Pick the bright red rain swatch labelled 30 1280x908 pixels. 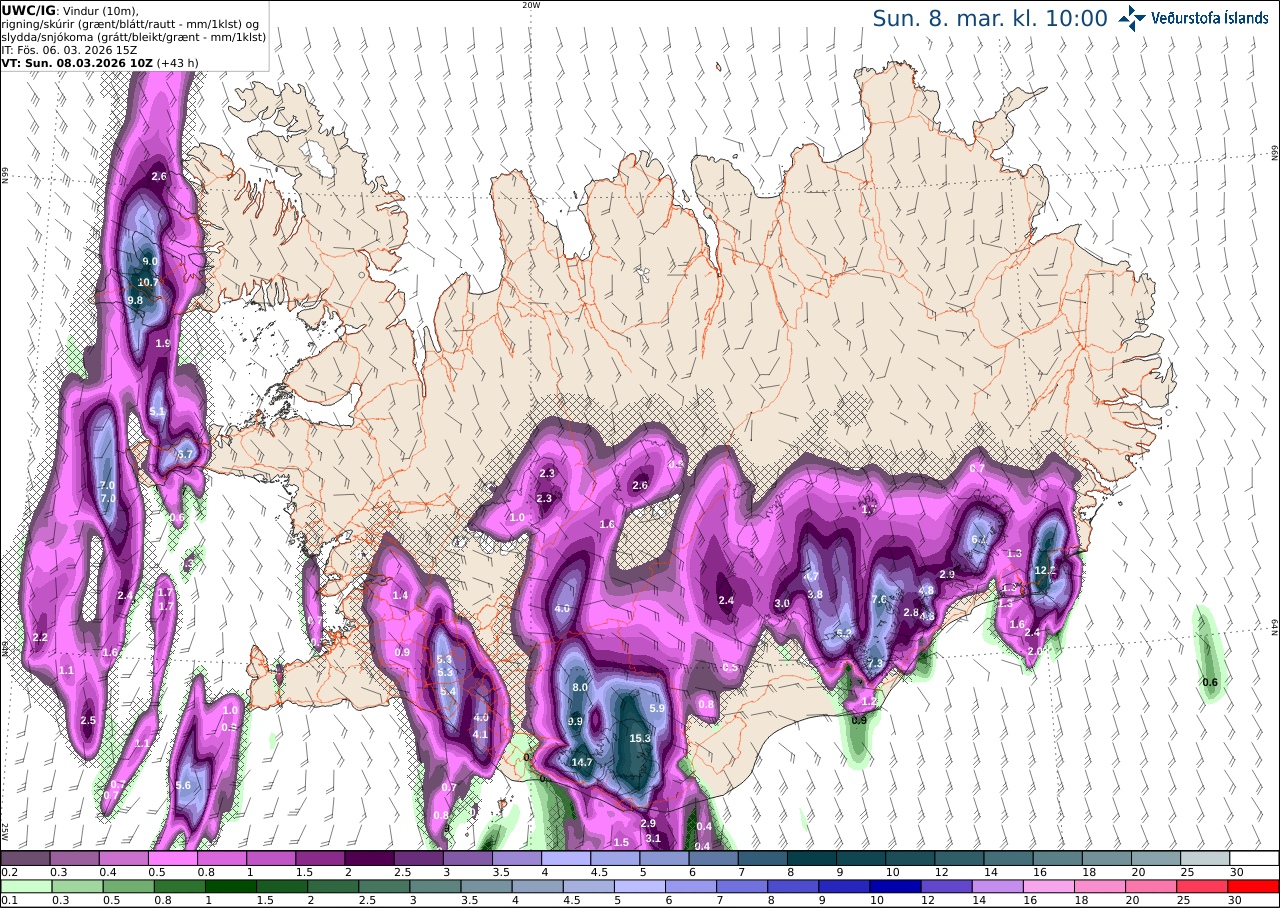click(x=1255, y=886)
